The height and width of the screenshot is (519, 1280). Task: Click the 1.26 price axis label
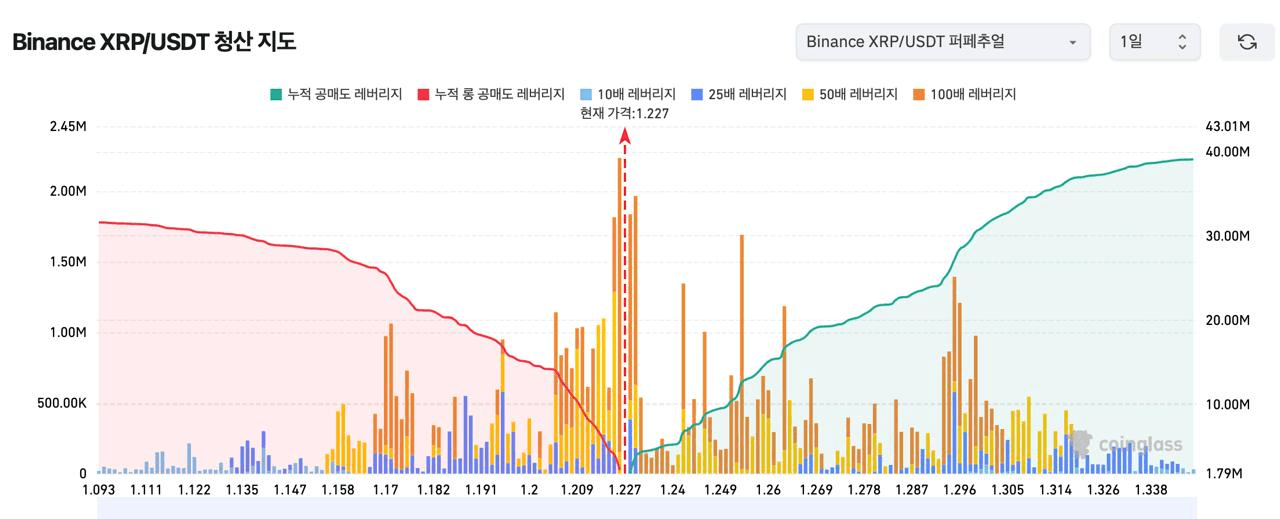769,490
